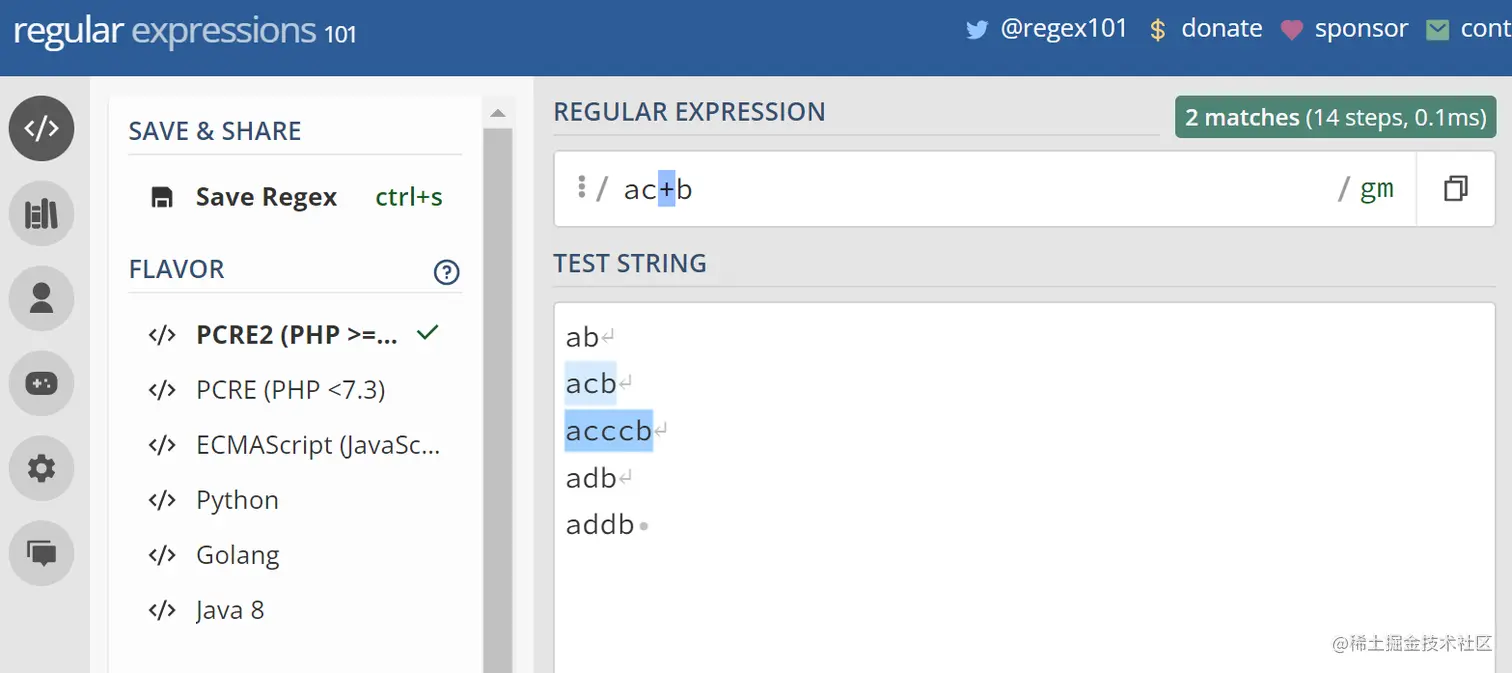Click the flavor help question icon
The height and width of the screenshot is (673, 1512).
pyautogui.click(x=446, y=272)
